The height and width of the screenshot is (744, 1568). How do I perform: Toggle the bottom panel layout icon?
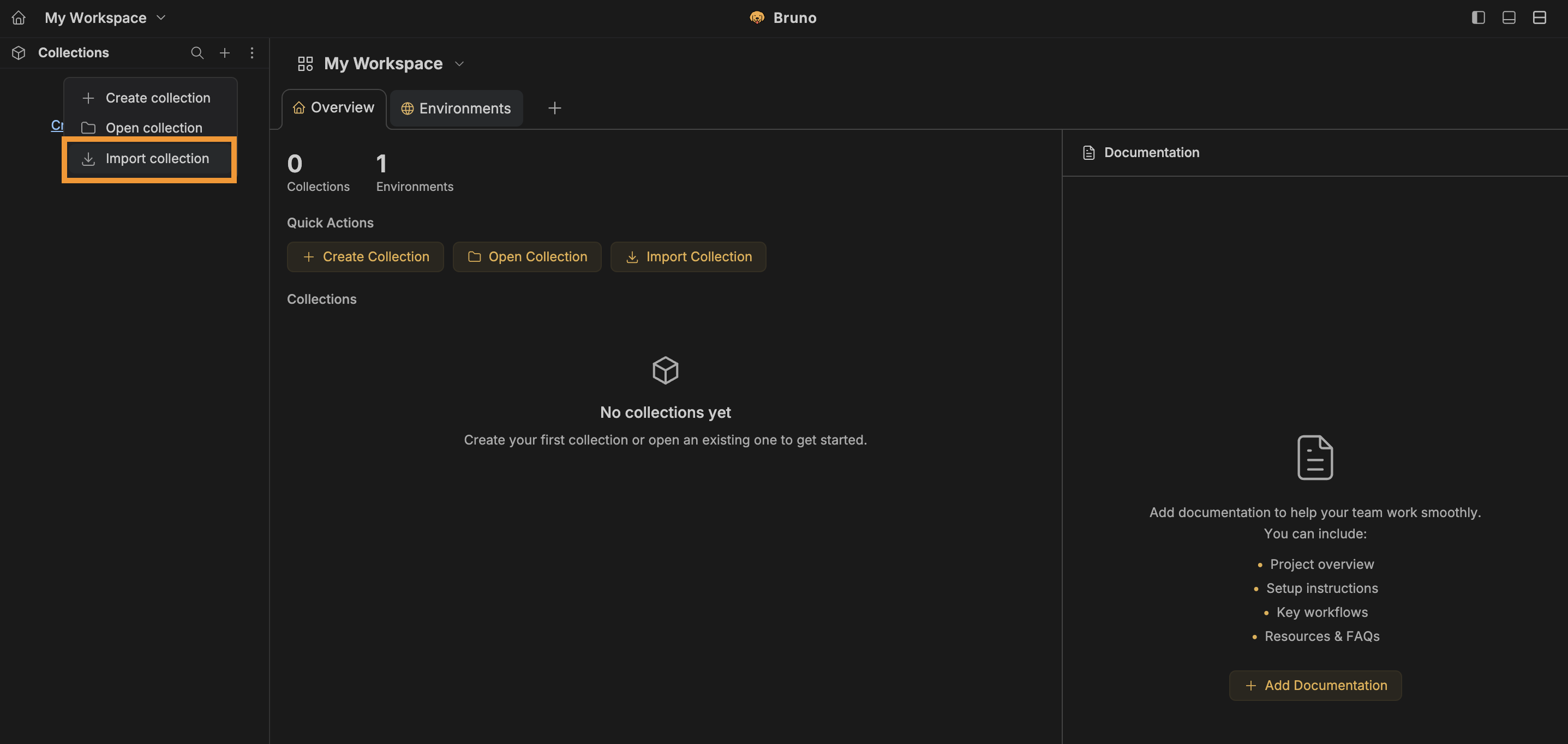1509,17
